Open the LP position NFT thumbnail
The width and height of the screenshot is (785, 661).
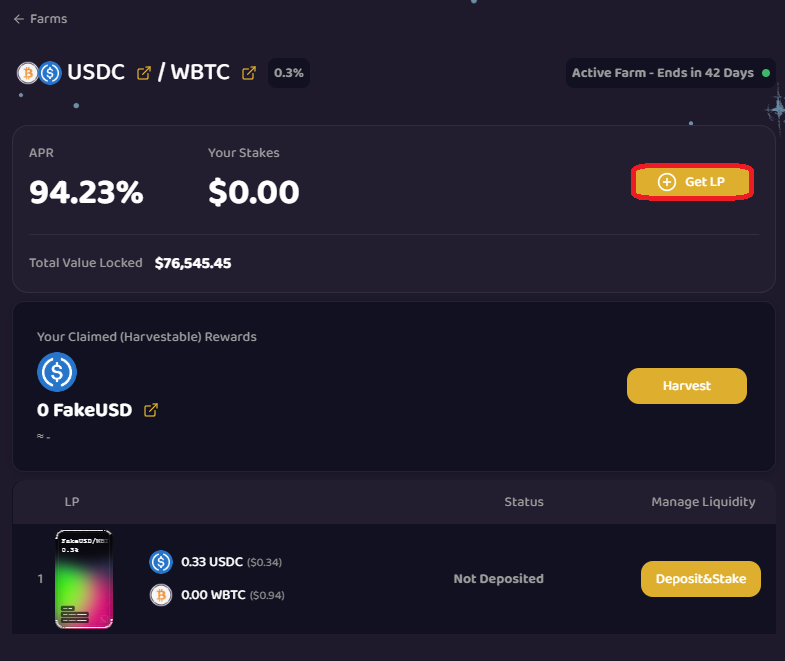83,579
